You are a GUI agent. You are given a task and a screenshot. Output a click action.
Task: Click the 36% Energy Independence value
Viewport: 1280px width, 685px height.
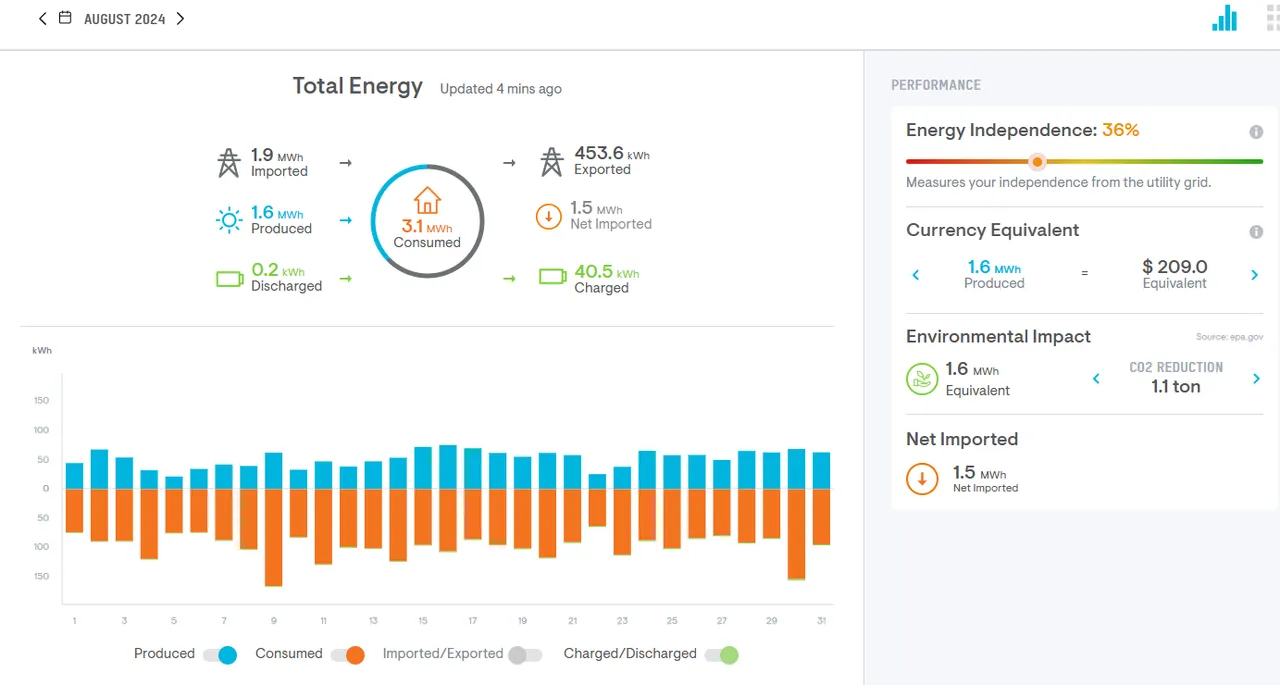tap(1120, 130)
